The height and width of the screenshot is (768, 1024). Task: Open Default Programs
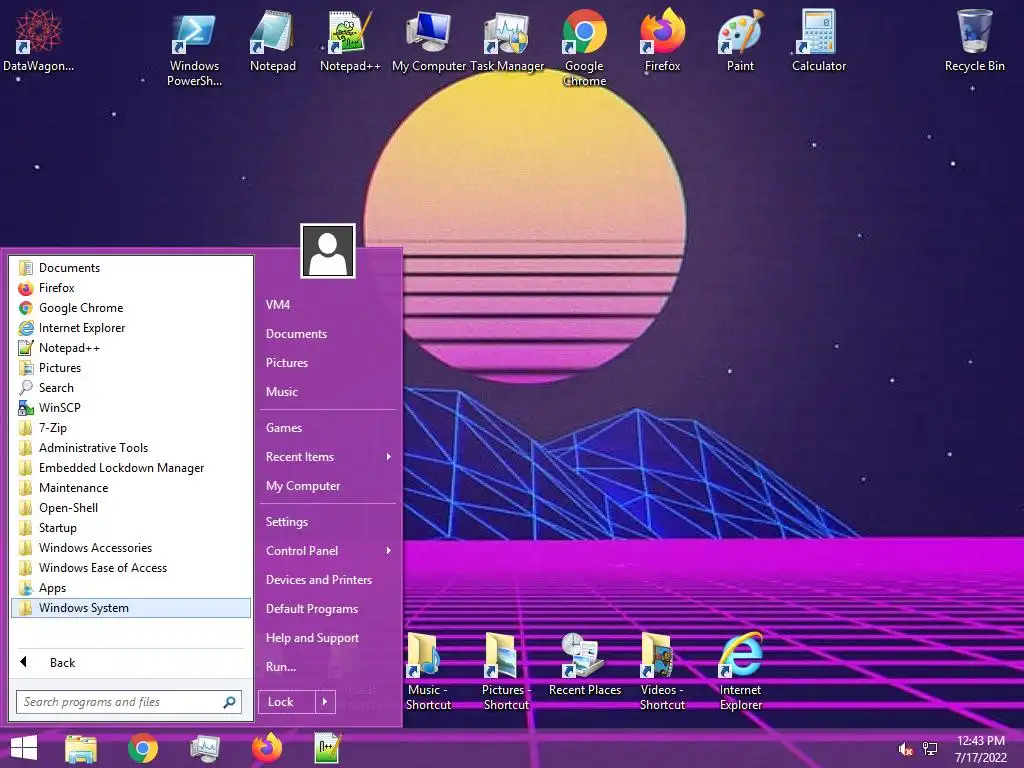(x=328, y=609)
